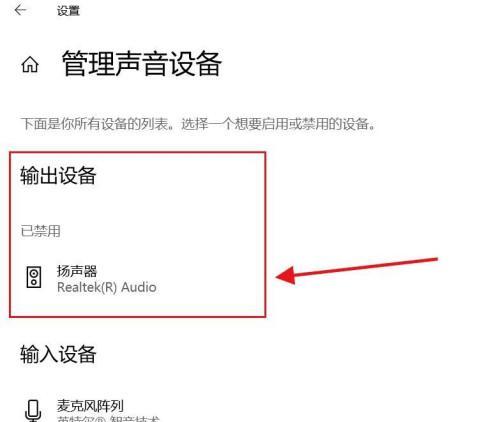Select the 扬声器 output device name
Viewport: 500px width, 422px height.
(x=77, y=271)
